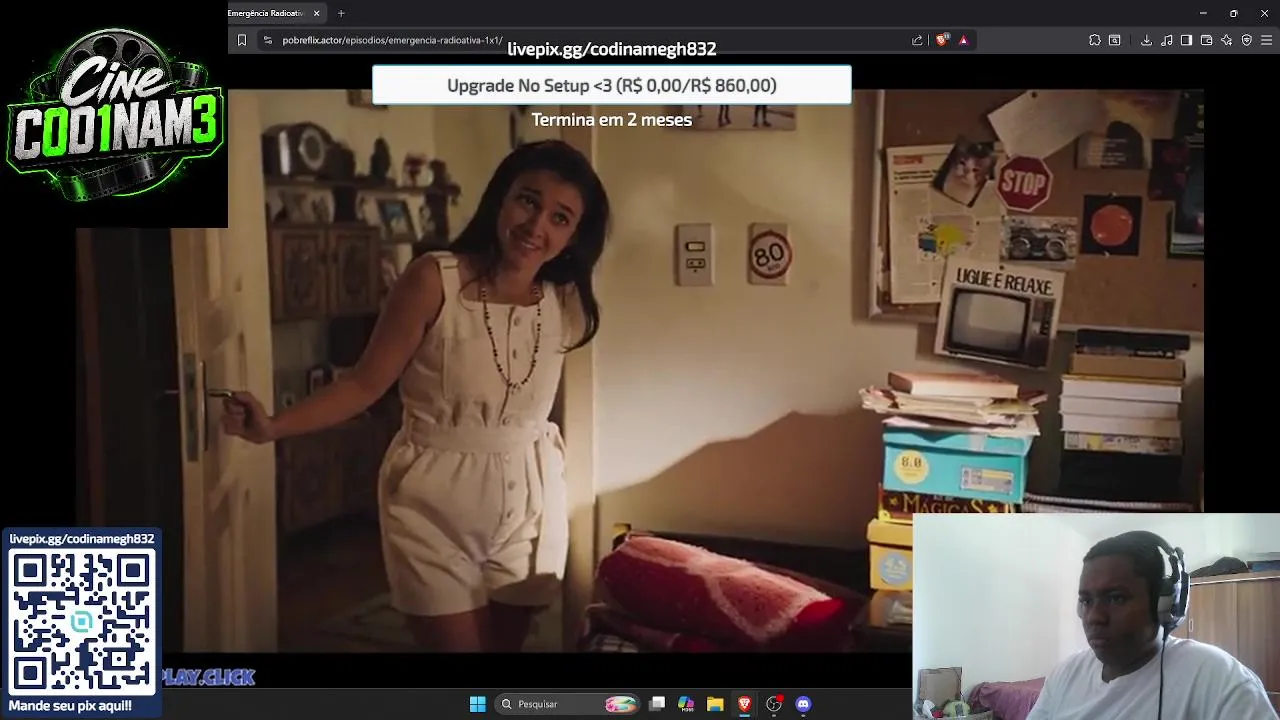Launch the Copilot taskbar icon

(x=686, y=704)
